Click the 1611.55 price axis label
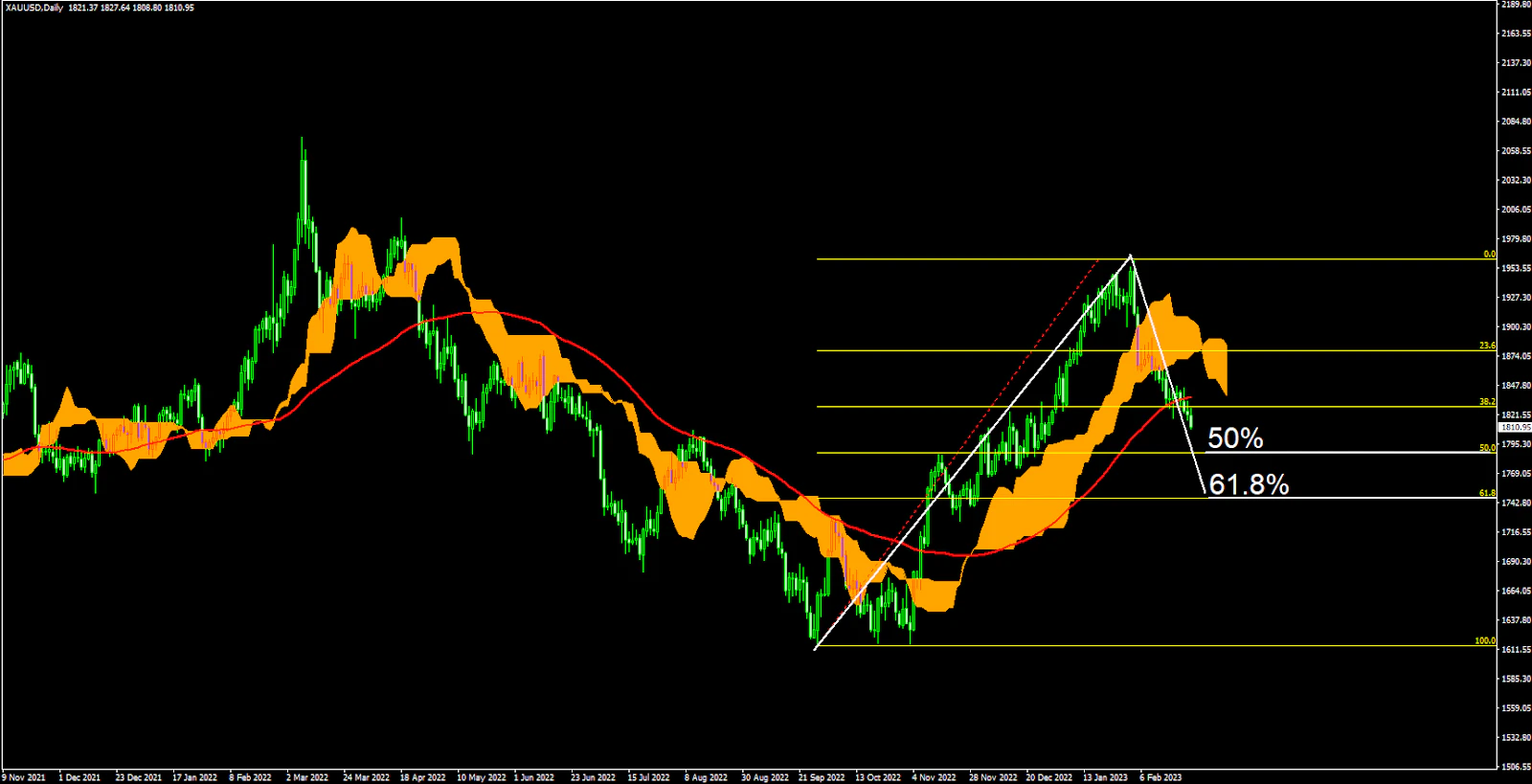Screen dimensions: 1532x784 pos(1515,650)
